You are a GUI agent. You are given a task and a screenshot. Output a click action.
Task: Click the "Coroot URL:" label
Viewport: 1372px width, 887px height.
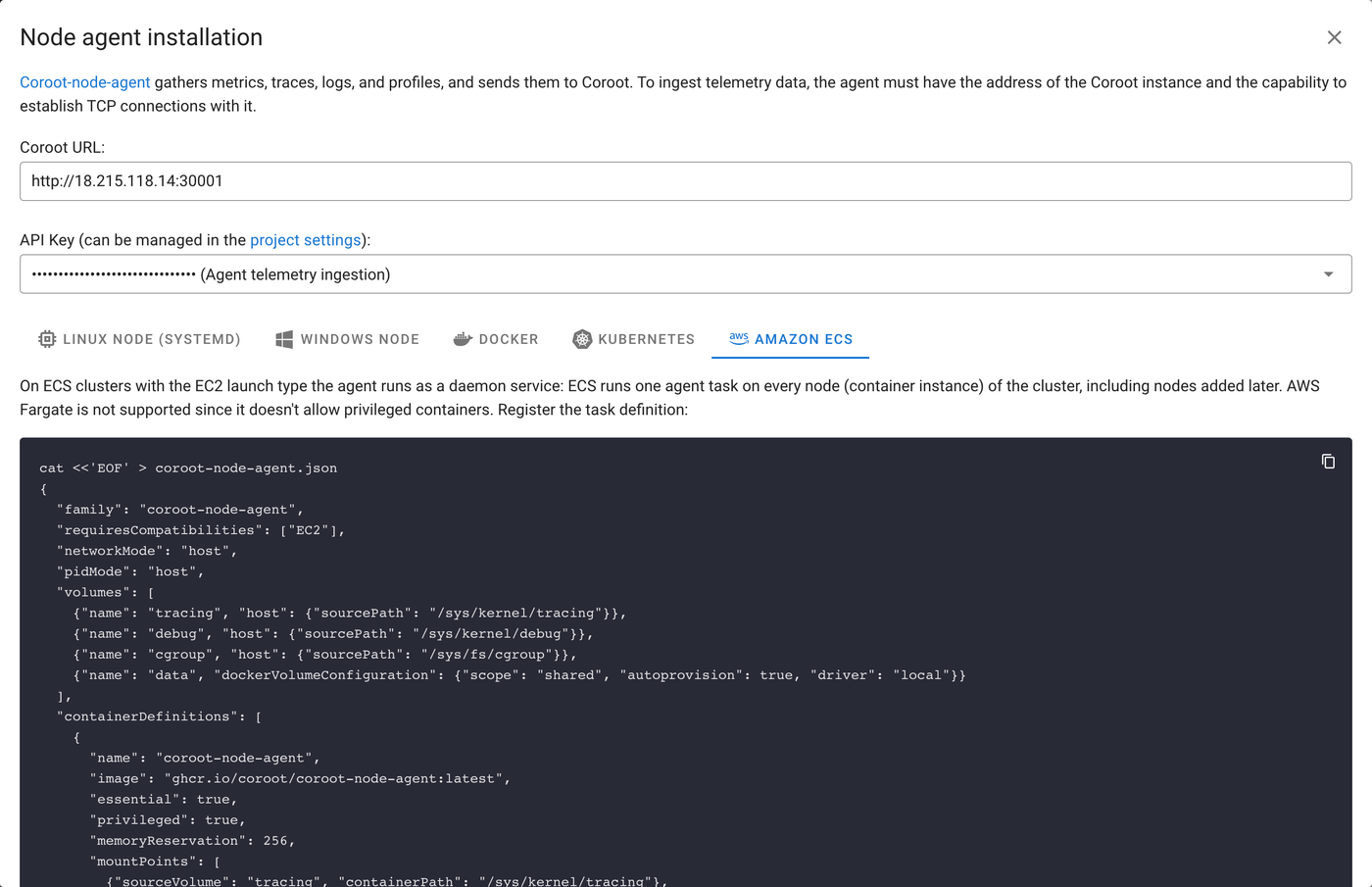click(63, 147)
